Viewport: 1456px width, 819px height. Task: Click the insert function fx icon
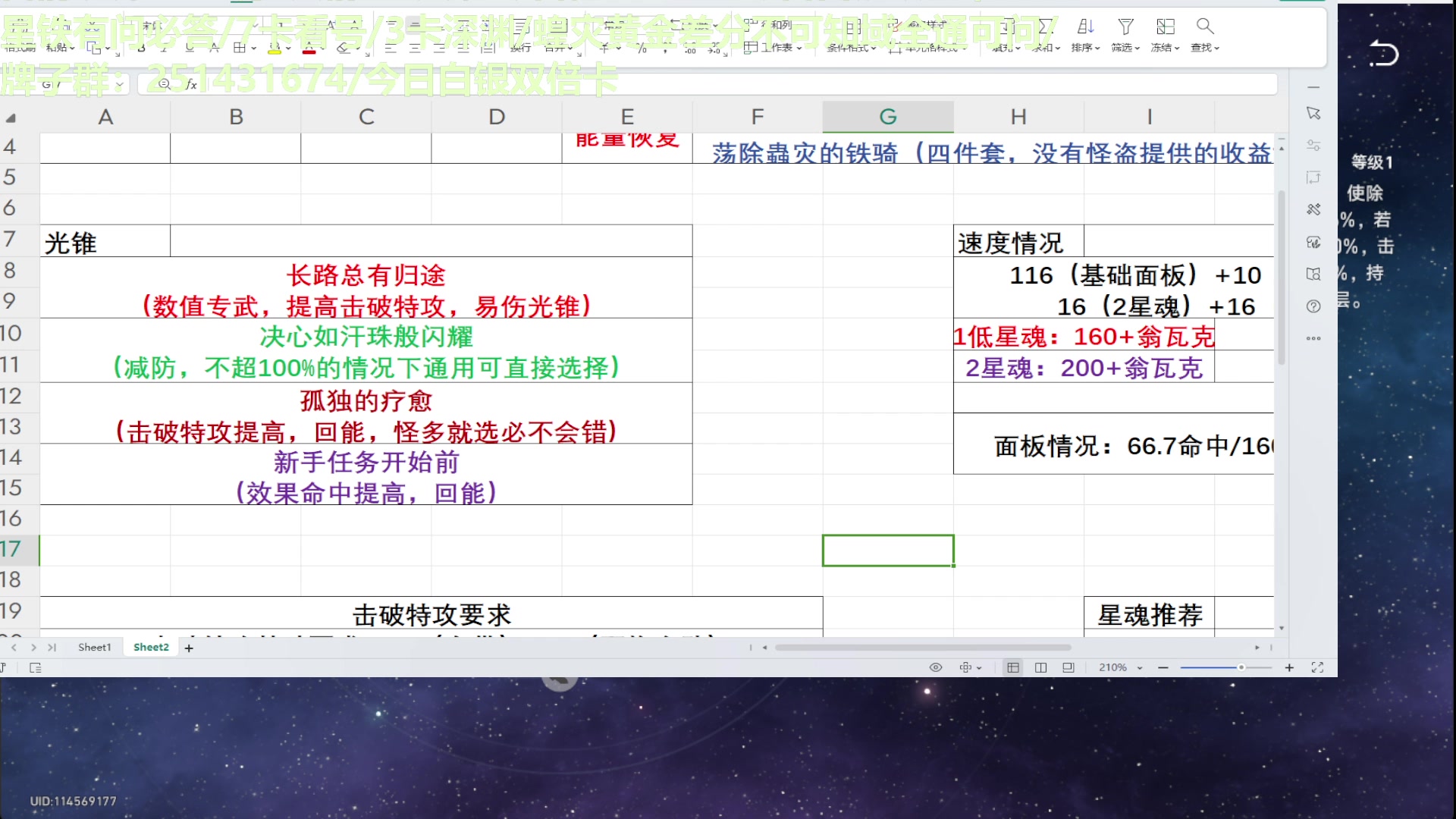[x=191, y=84]
